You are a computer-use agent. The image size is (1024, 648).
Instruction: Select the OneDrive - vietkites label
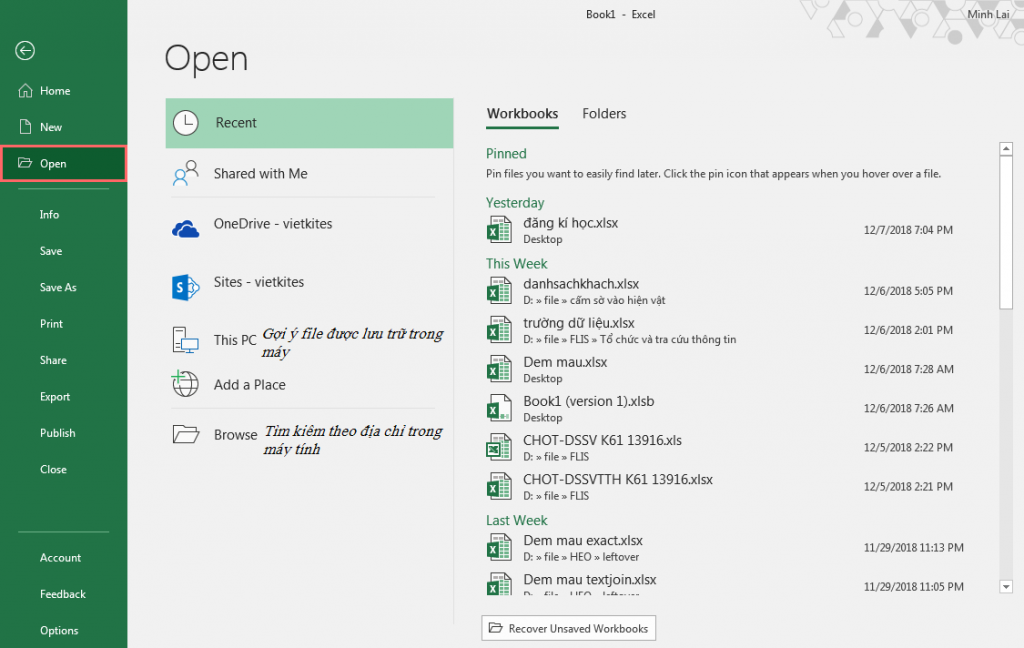(x=273, y=224)
